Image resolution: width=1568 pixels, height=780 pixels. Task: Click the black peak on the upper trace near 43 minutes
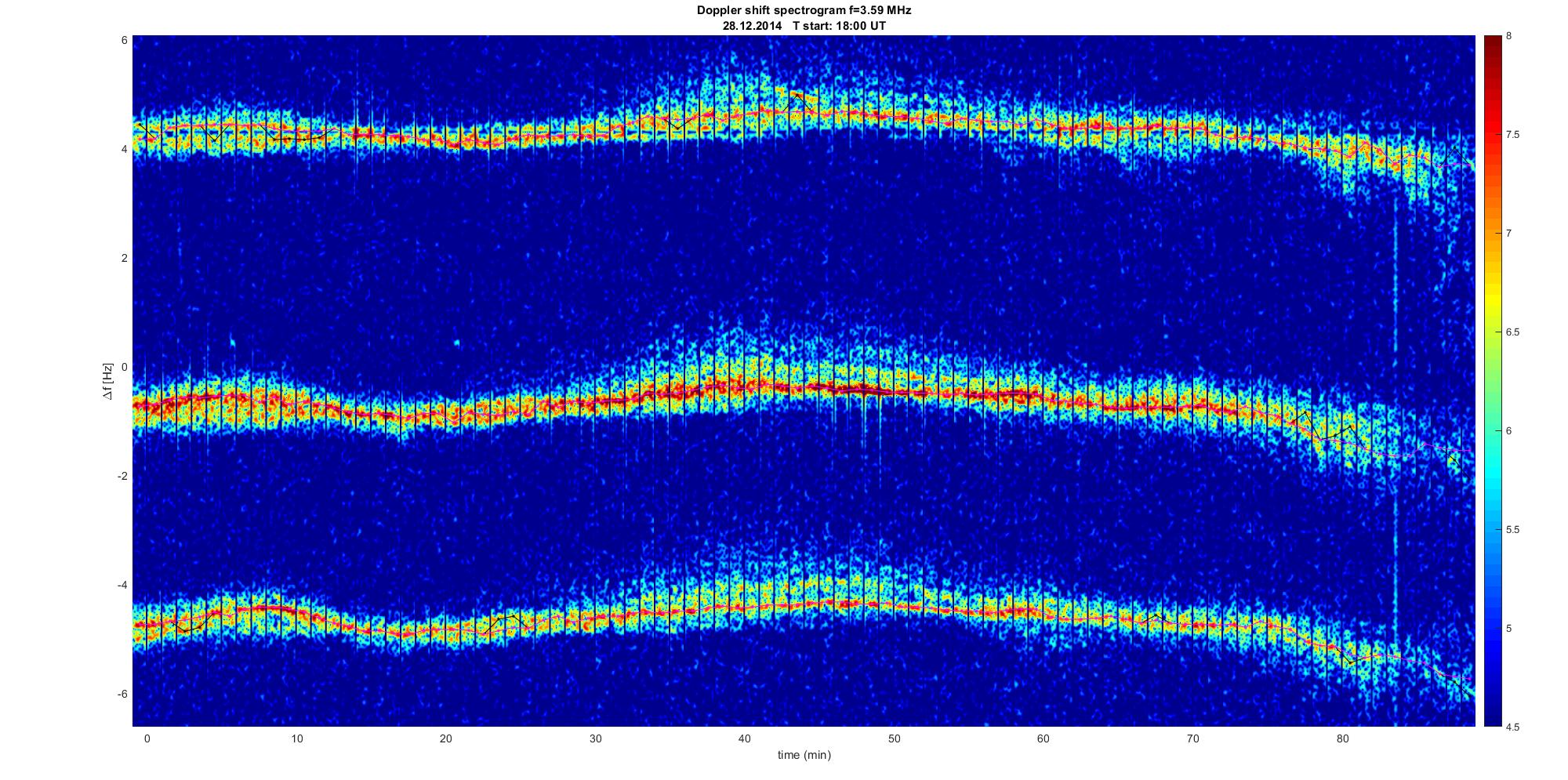[x=796, y=95]
